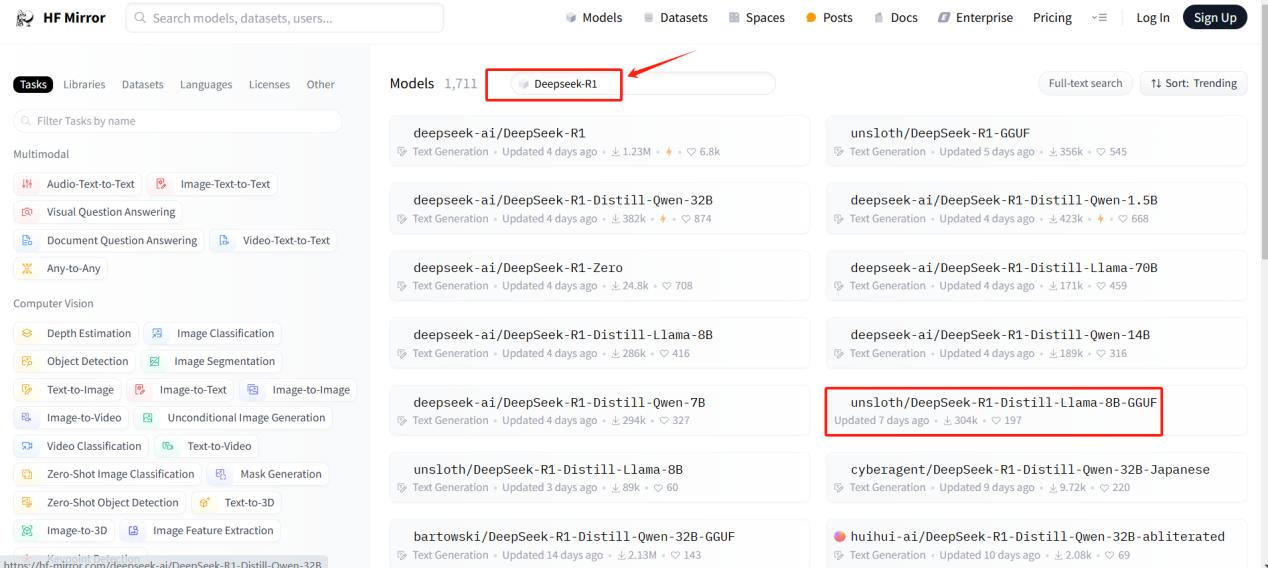Focus the Filter Tasks by name field
1268x568 pixels.
177,121
